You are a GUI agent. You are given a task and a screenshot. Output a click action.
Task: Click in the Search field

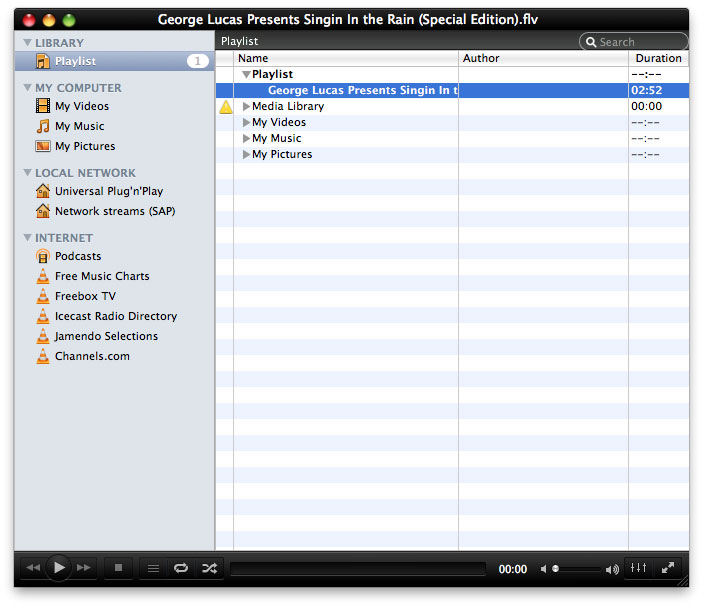(x=634, y=42)
